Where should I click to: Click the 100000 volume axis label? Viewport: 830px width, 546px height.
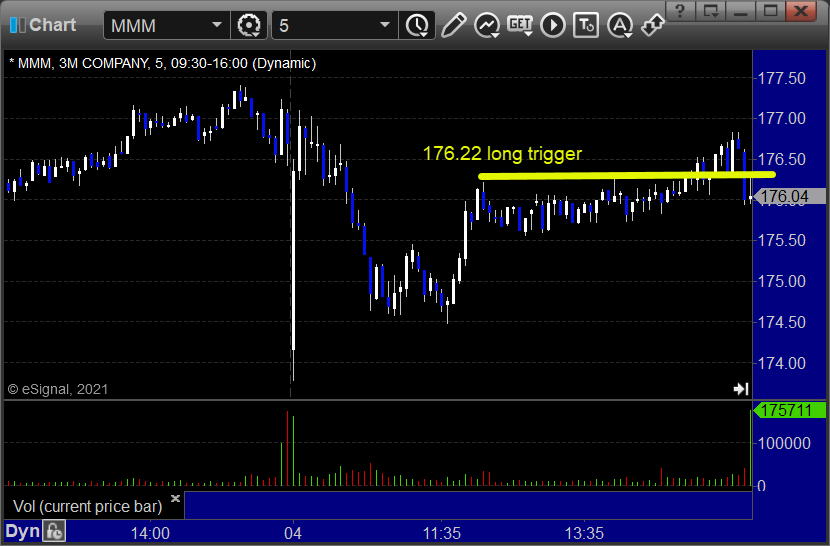[x=784, y=443]
